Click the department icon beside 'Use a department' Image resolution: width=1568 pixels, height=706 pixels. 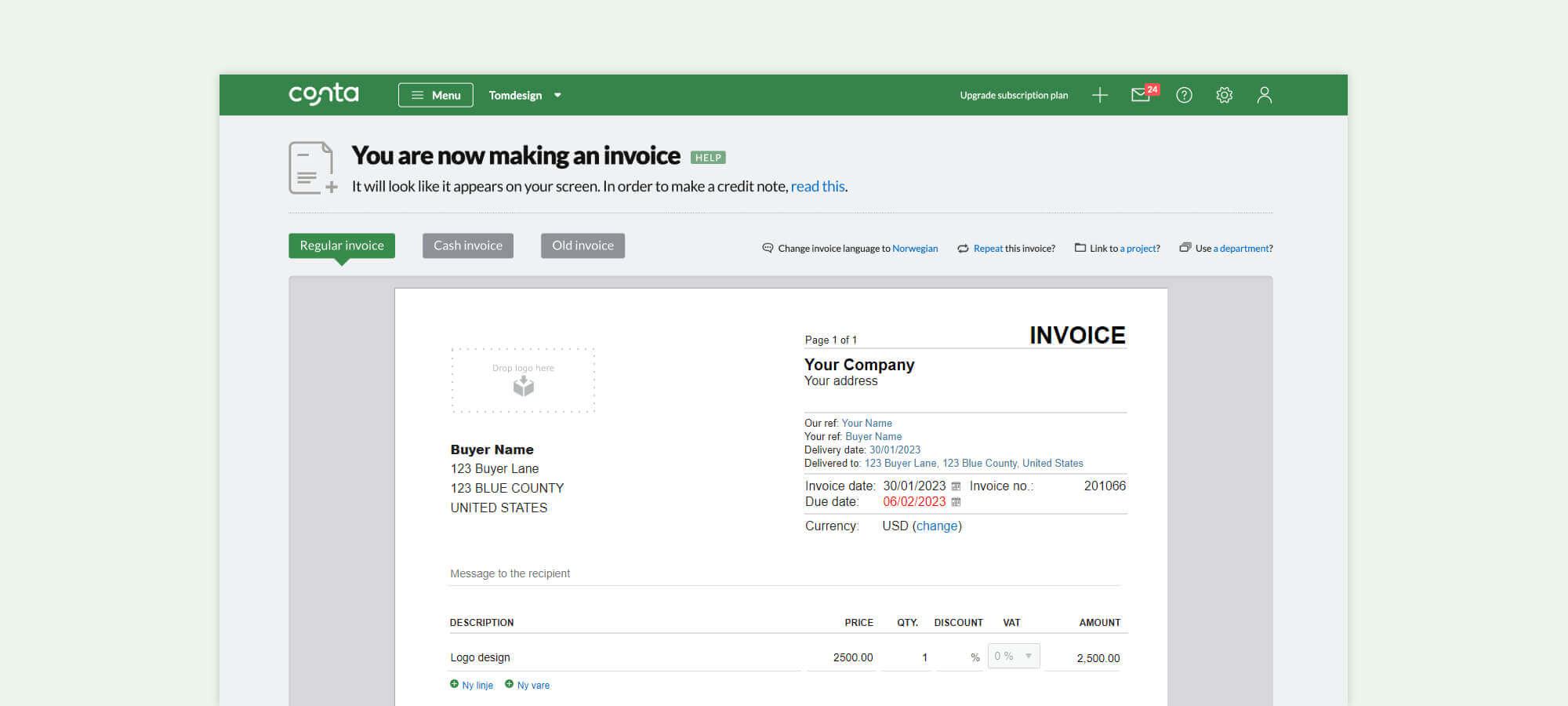(x=1185, y=247)
